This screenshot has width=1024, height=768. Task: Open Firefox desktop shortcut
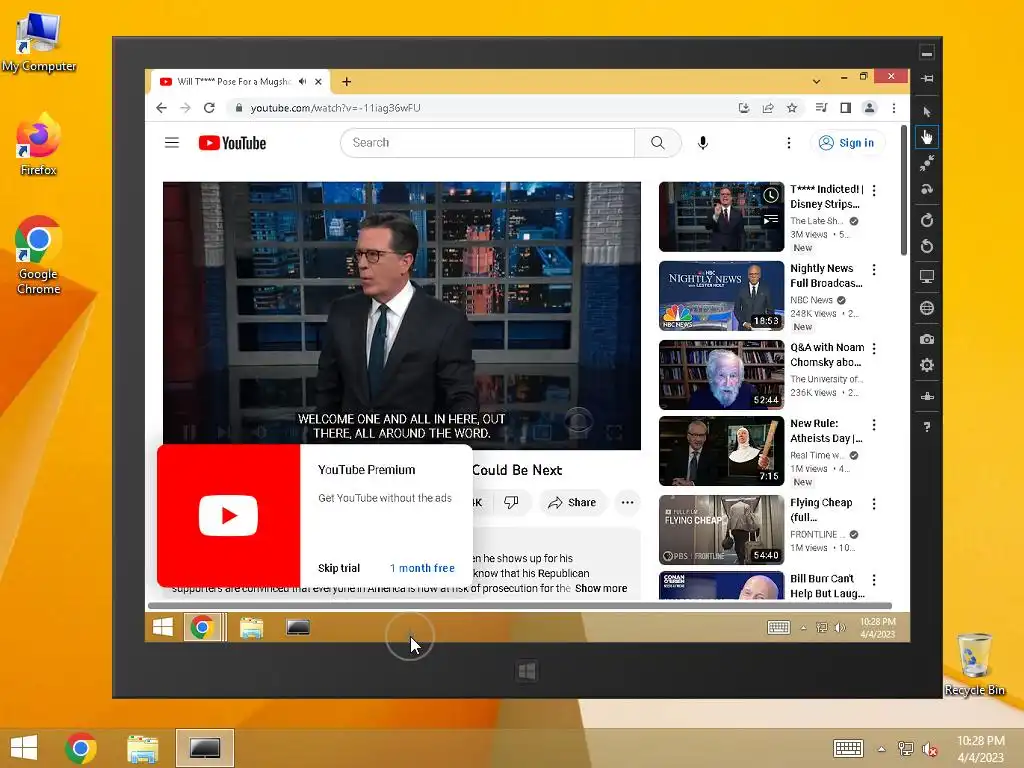pos(38,145)
